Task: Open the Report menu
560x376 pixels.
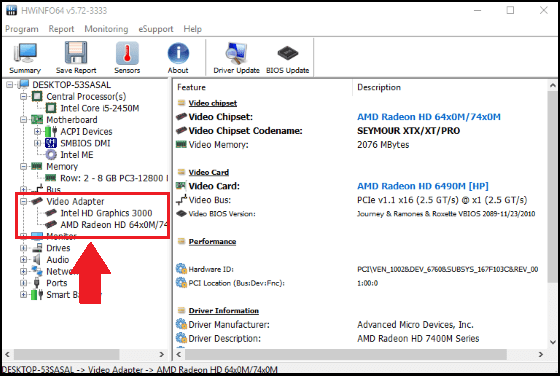Action: pyautogui.click(x=61, y=29)
